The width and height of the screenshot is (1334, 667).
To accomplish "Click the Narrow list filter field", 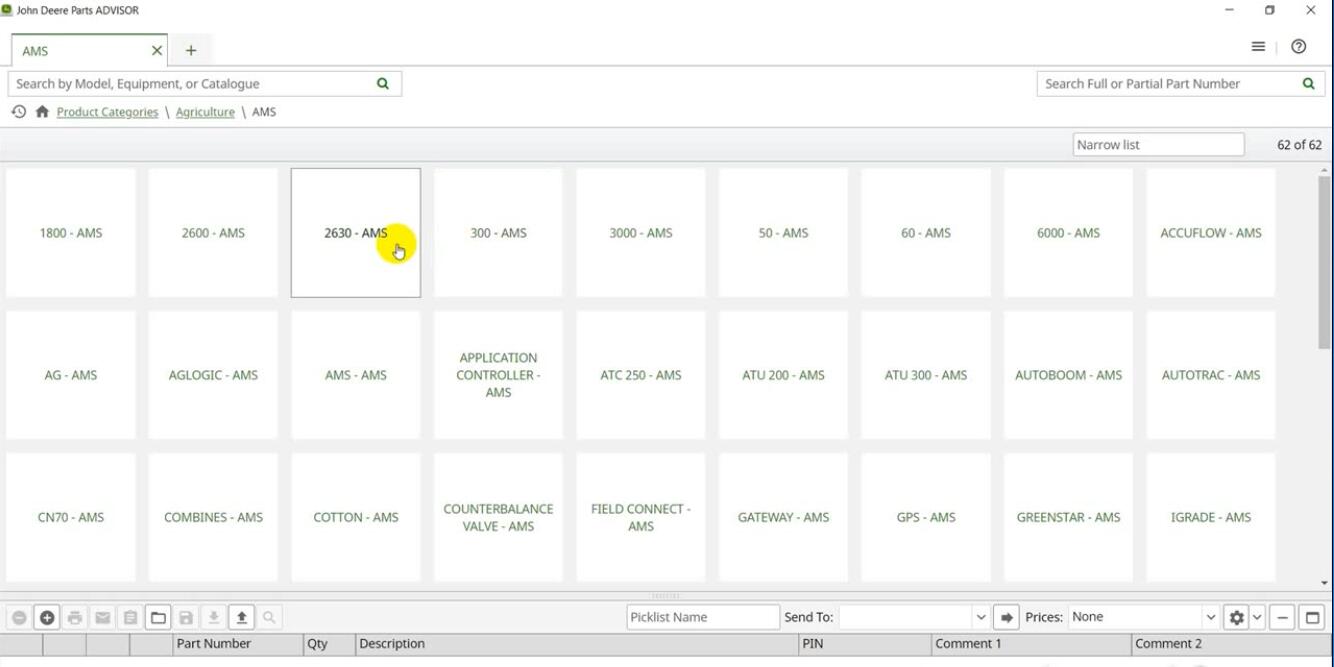I will [1158, 145].
